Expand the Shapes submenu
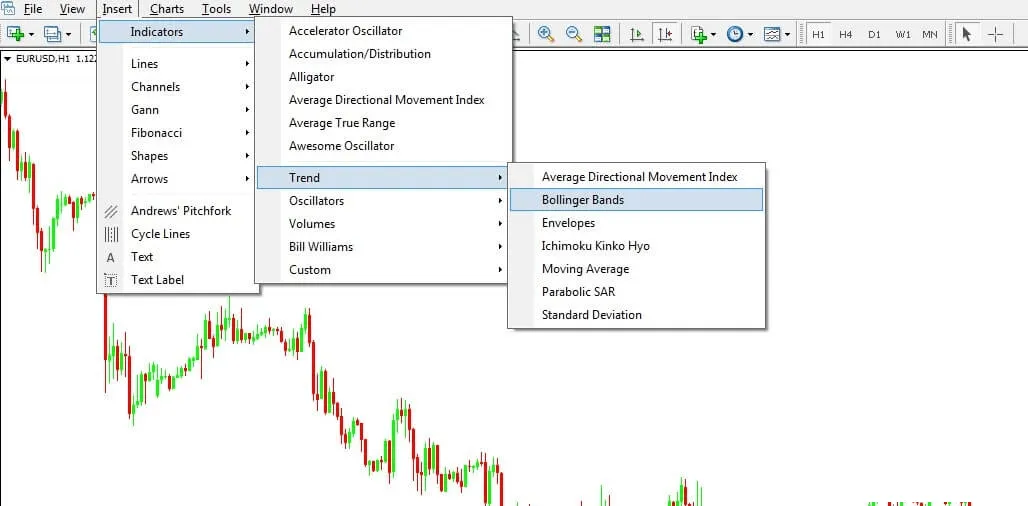 [x=176, y=155]
